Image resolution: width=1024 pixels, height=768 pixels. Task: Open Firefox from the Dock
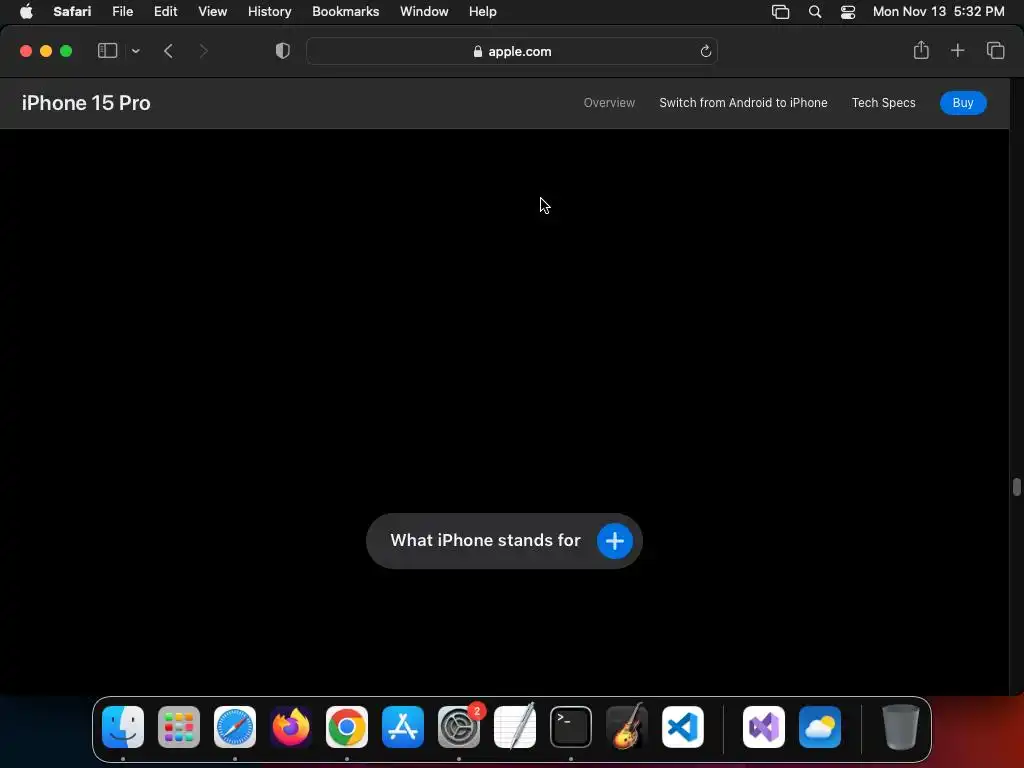[291, 727]
